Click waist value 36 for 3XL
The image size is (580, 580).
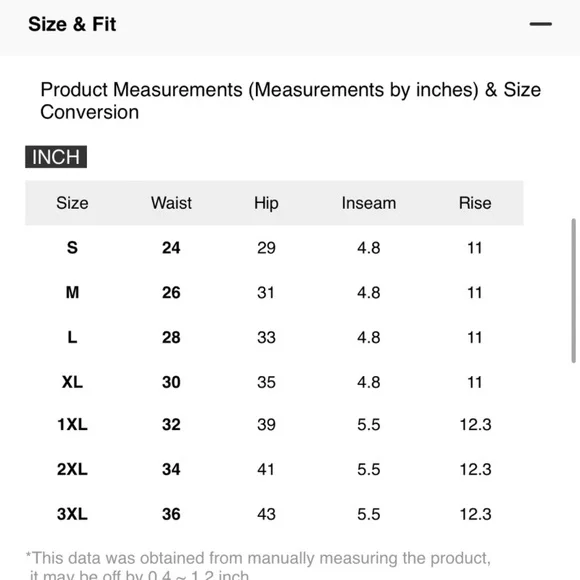pyautogui.click(x=171, y=514)
